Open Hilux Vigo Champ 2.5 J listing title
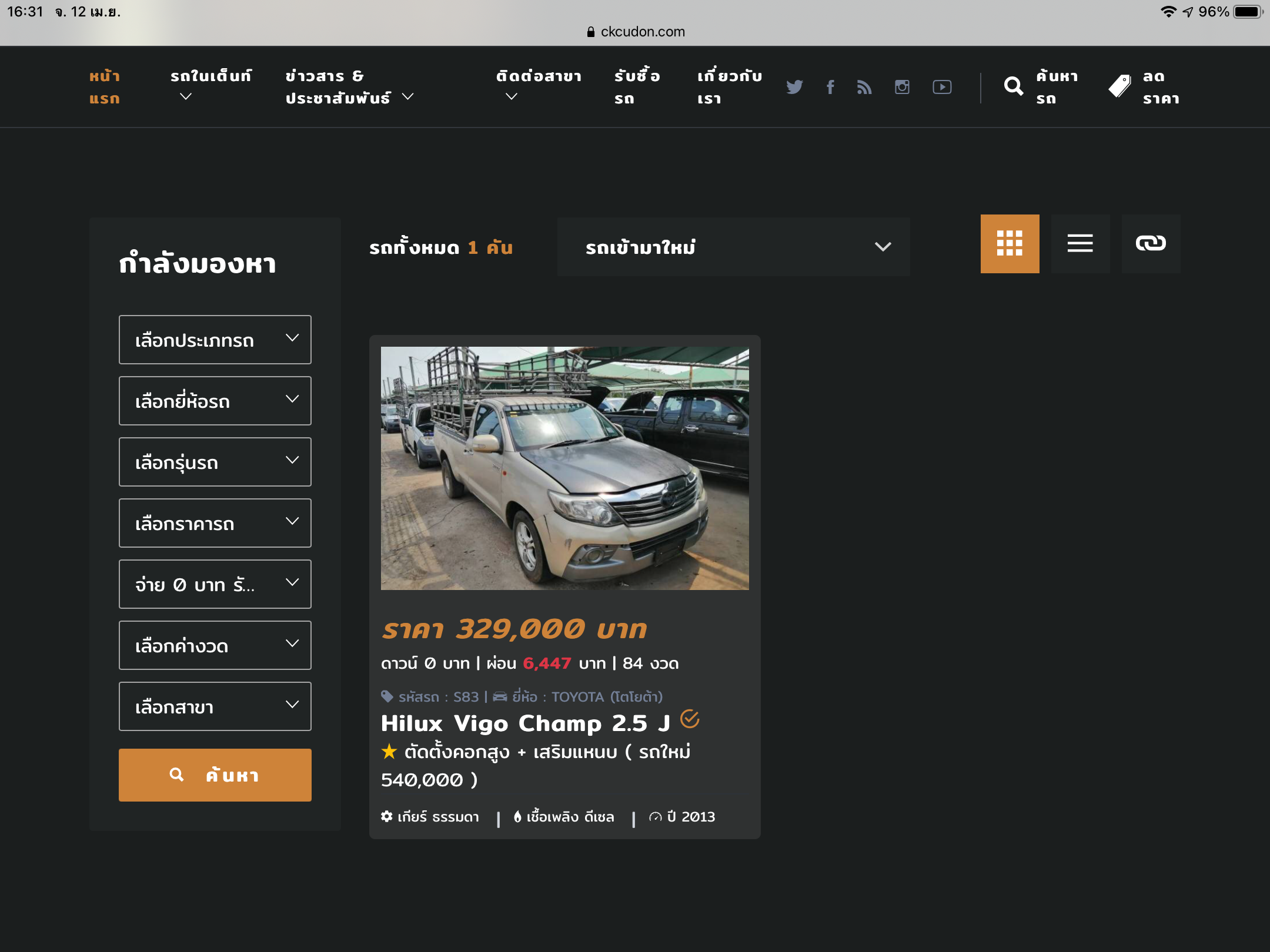Image resolution: width=1270 pixels, height=952 pixels. (x=525, y=723)
